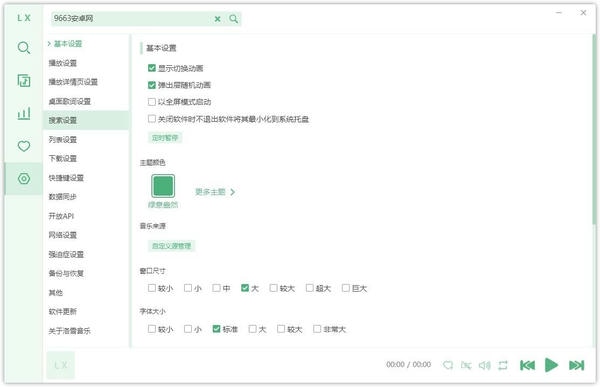Open my favorites via the sidebar heart icon
The width and height of the screenshot is (600, 387).
coord(24,146)
